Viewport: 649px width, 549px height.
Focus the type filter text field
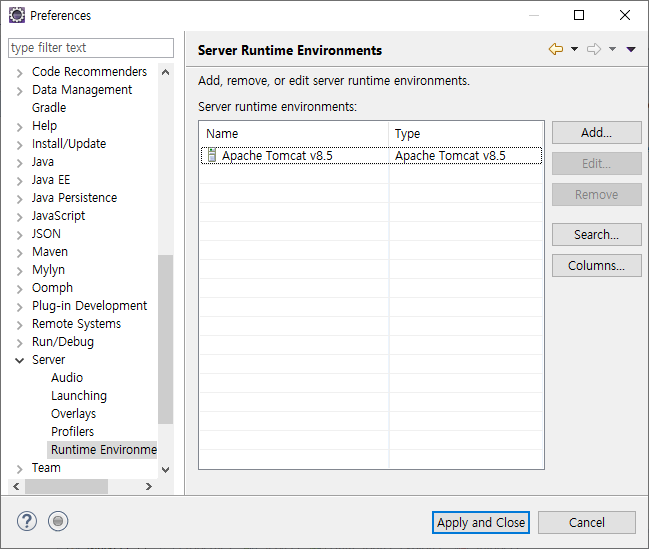[91, 48]
